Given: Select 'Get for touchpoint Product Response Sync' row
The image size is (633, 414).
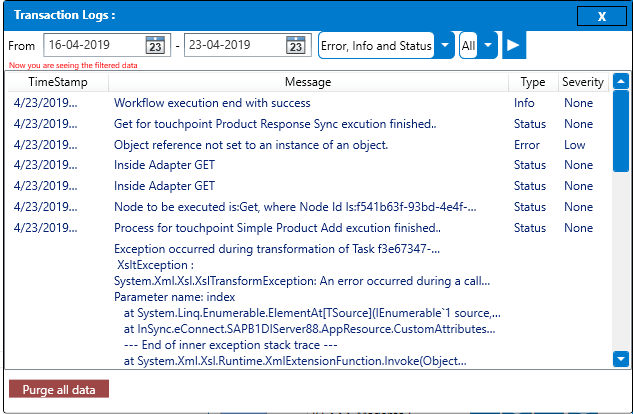Looking at the screenshot, I should (x=309, y=124).
